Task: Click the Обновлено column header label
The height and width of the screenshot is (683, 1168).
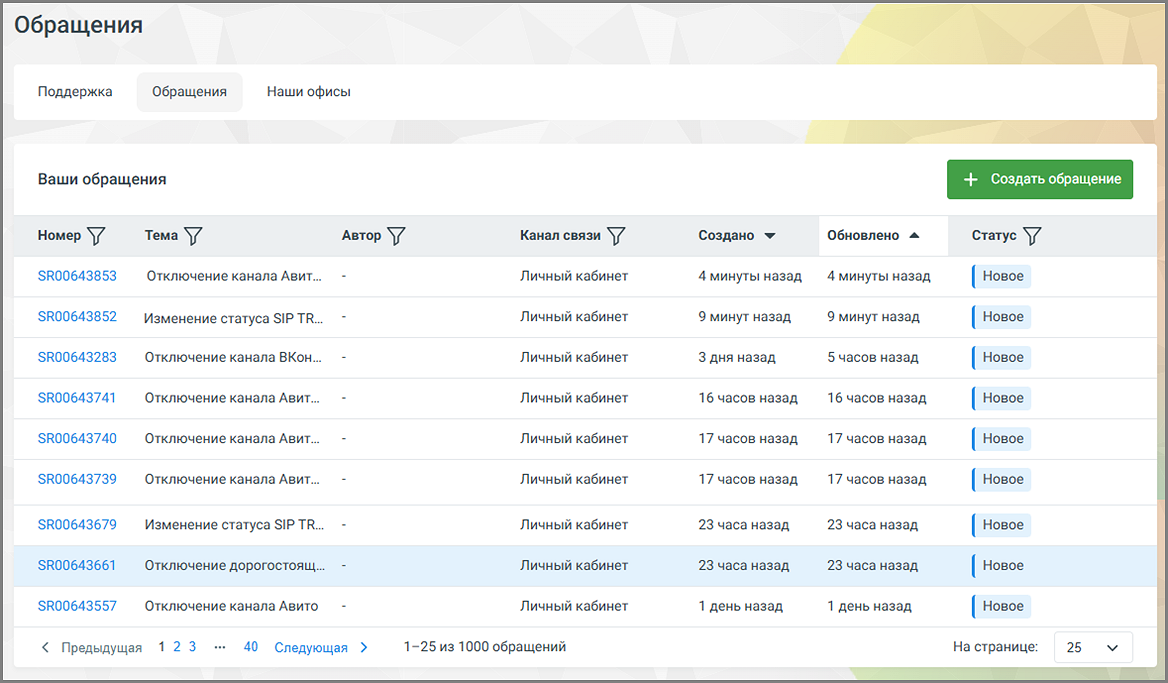Action: [863, 235]
